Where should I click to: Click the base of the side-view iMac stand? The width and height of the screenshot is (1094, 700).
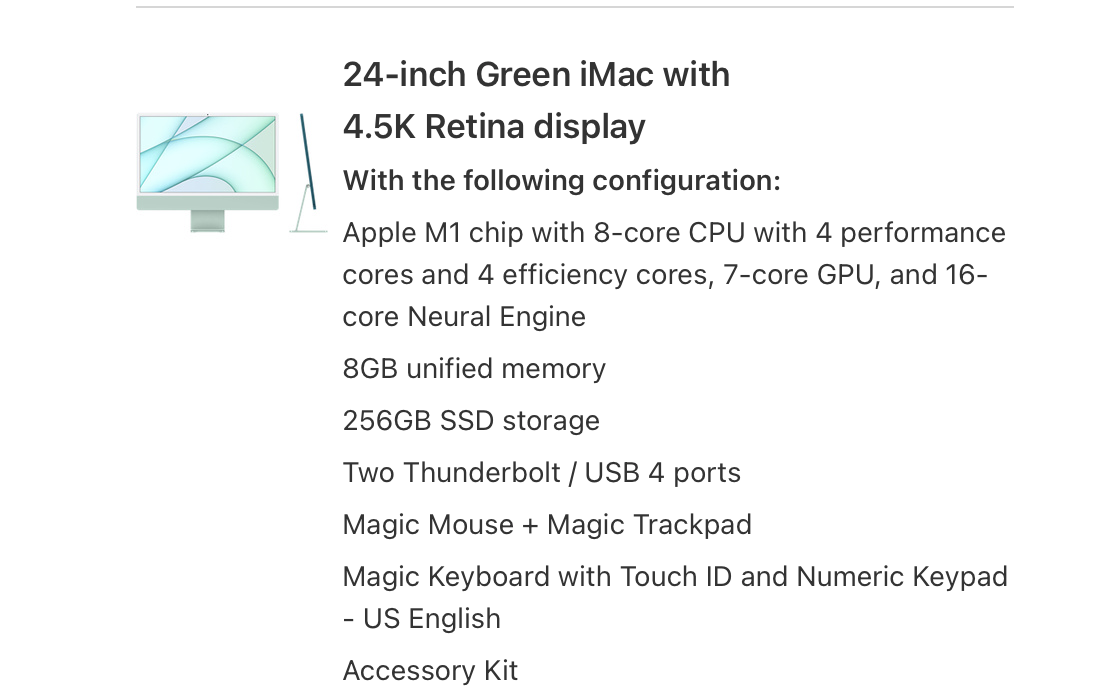coord(308,231)
